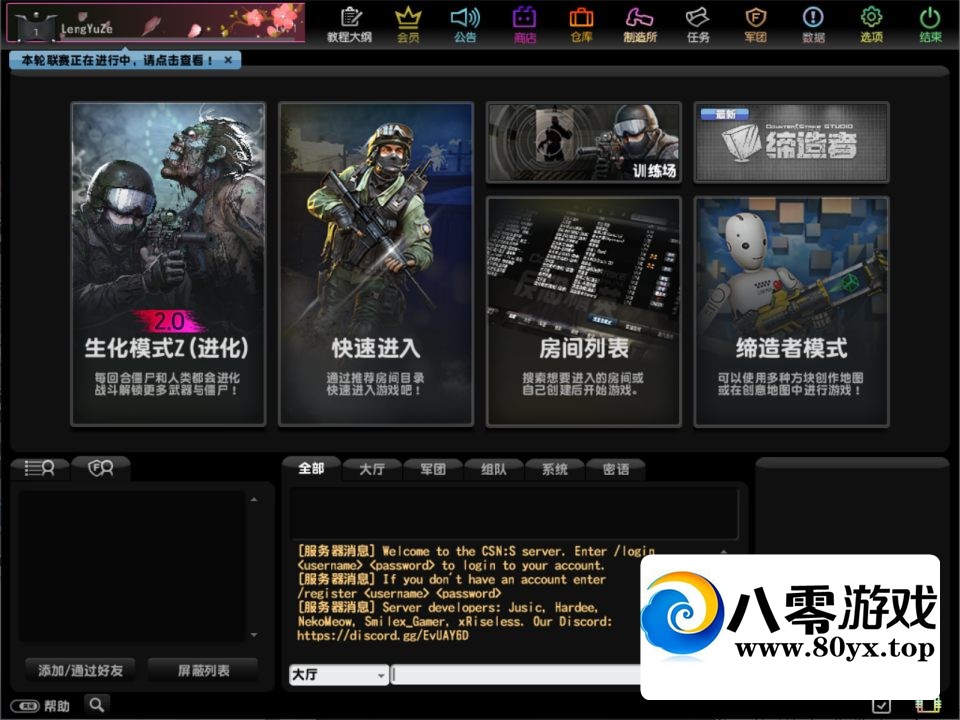
Task: Open 选项 options gear
Action: coord(871,25)
